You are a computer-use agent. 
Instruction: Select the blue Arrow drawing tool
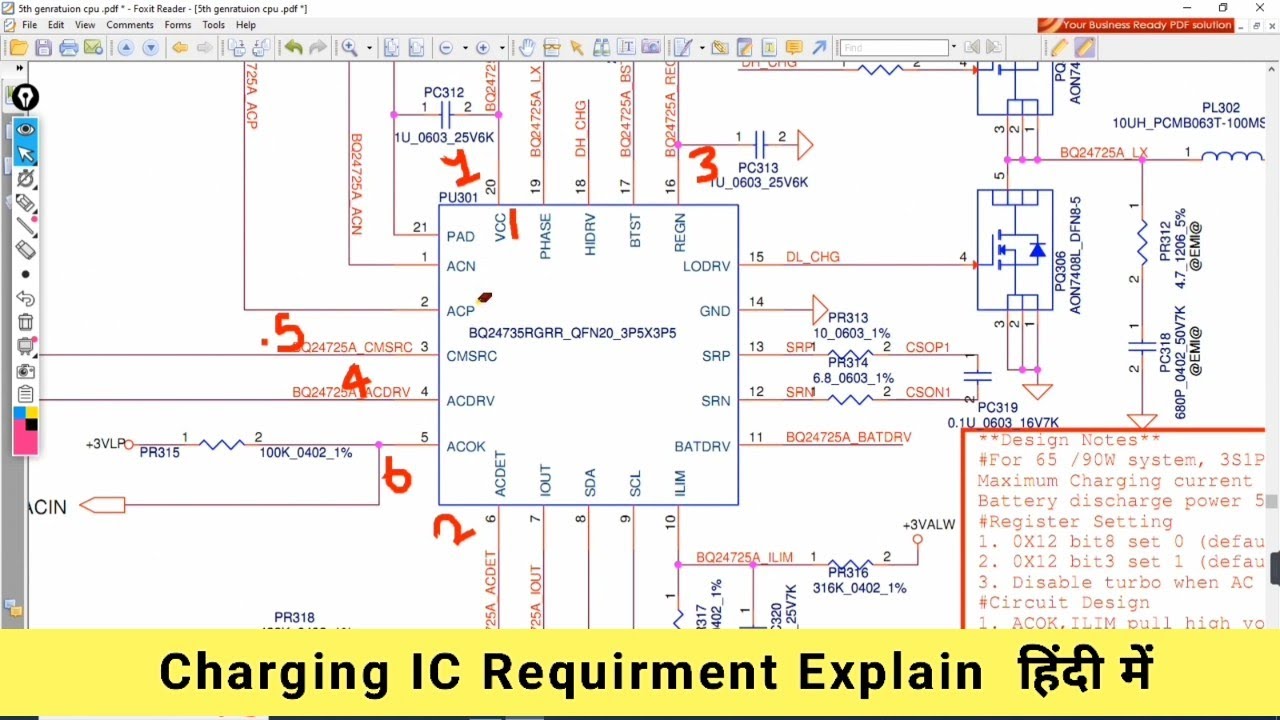pyautogui.click(x=819, y=47)
